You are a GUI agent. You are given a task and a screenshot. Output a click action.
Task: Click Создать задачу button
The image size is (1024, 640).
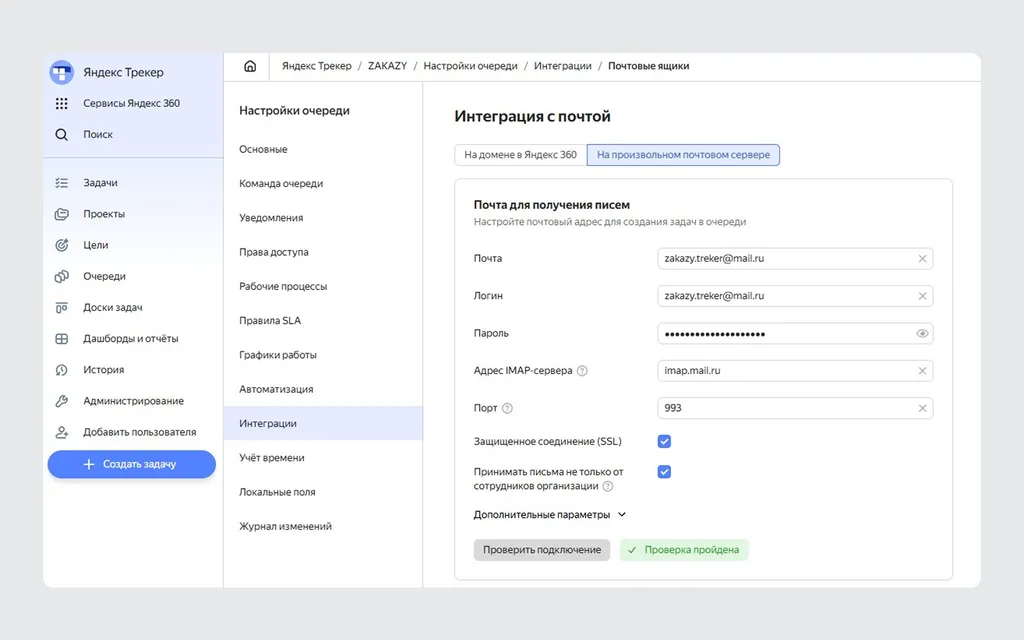coord(131,464)
